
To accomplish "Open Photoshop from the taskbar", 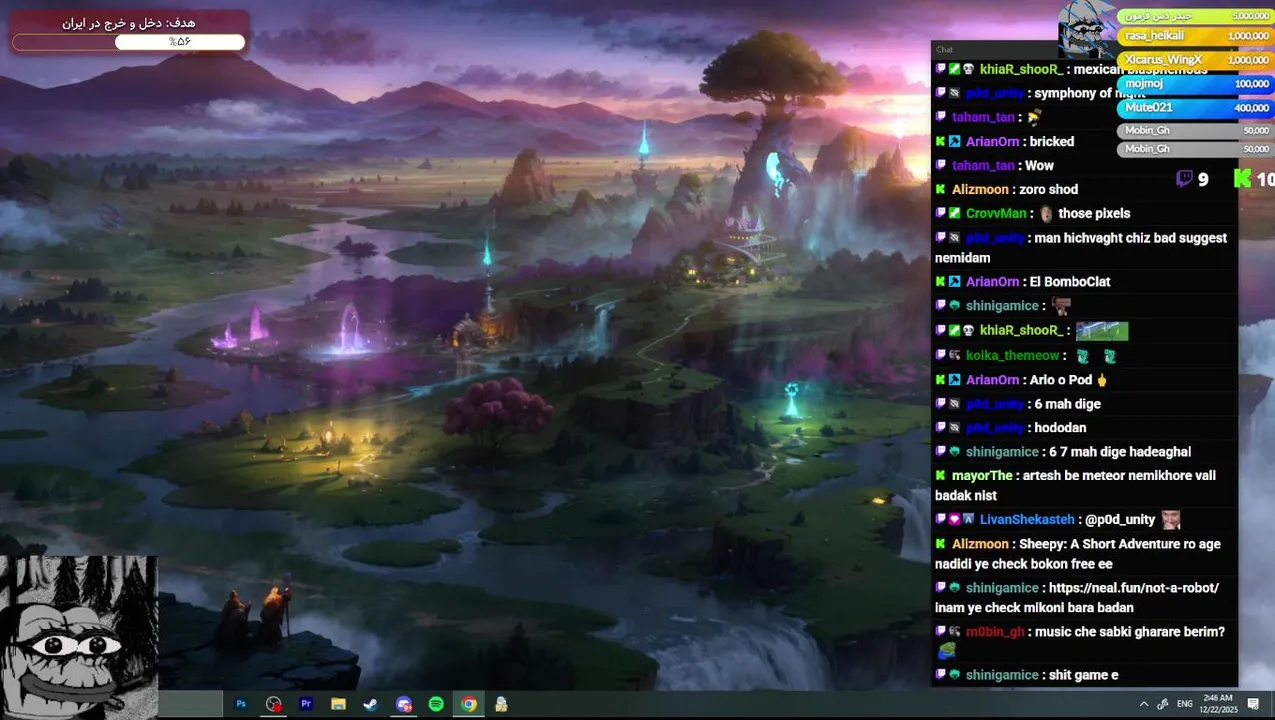I will [241, 704].
